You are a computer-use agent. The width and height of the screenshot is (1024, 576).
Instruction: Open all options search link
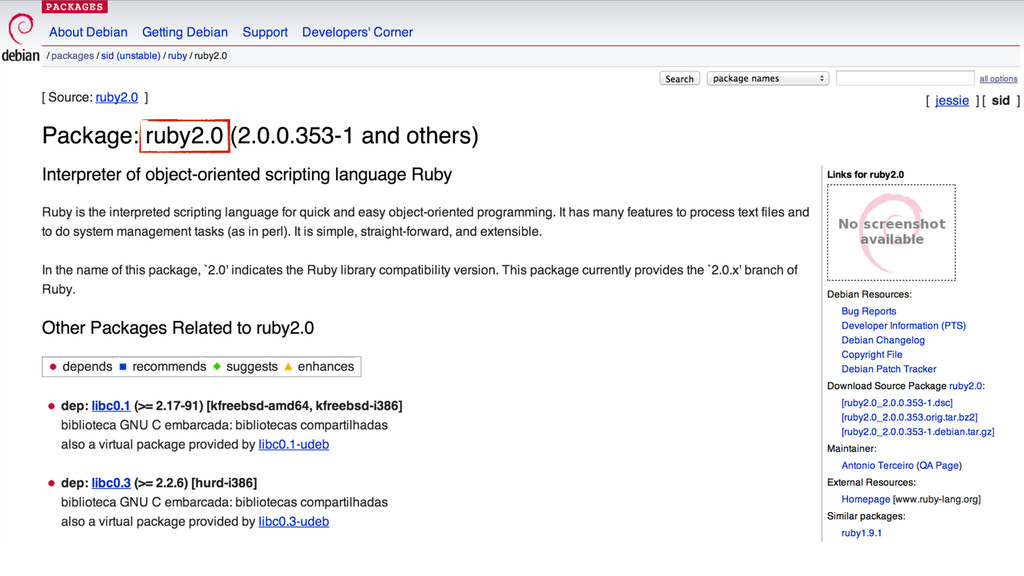pyautogui.click(x=998, y=79)
